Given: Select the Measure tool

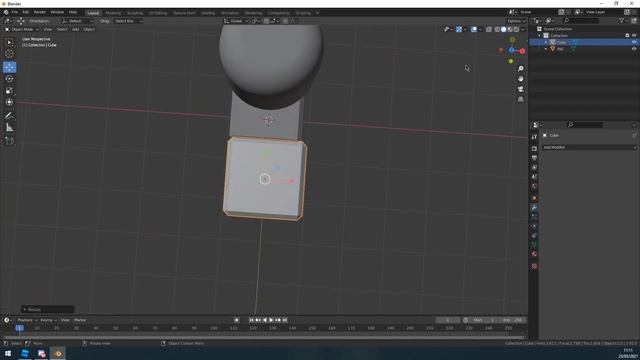Looking at the screenshot, I should pos(9,128).
